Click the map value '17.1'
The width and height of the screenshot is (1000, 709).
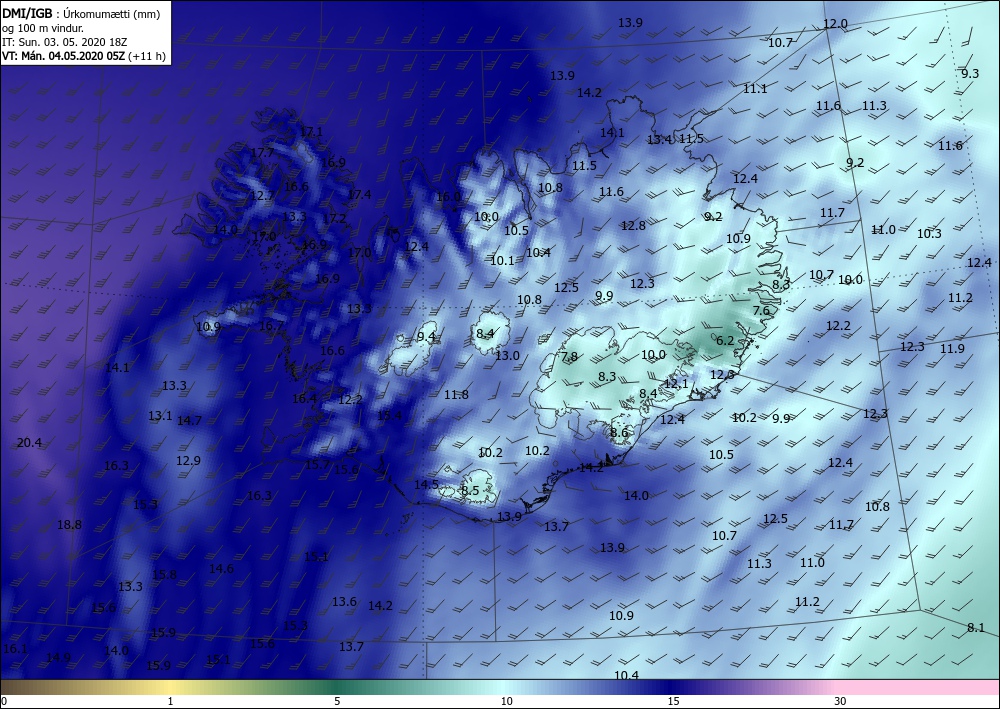pyautogui.click(x=311, y=132)
